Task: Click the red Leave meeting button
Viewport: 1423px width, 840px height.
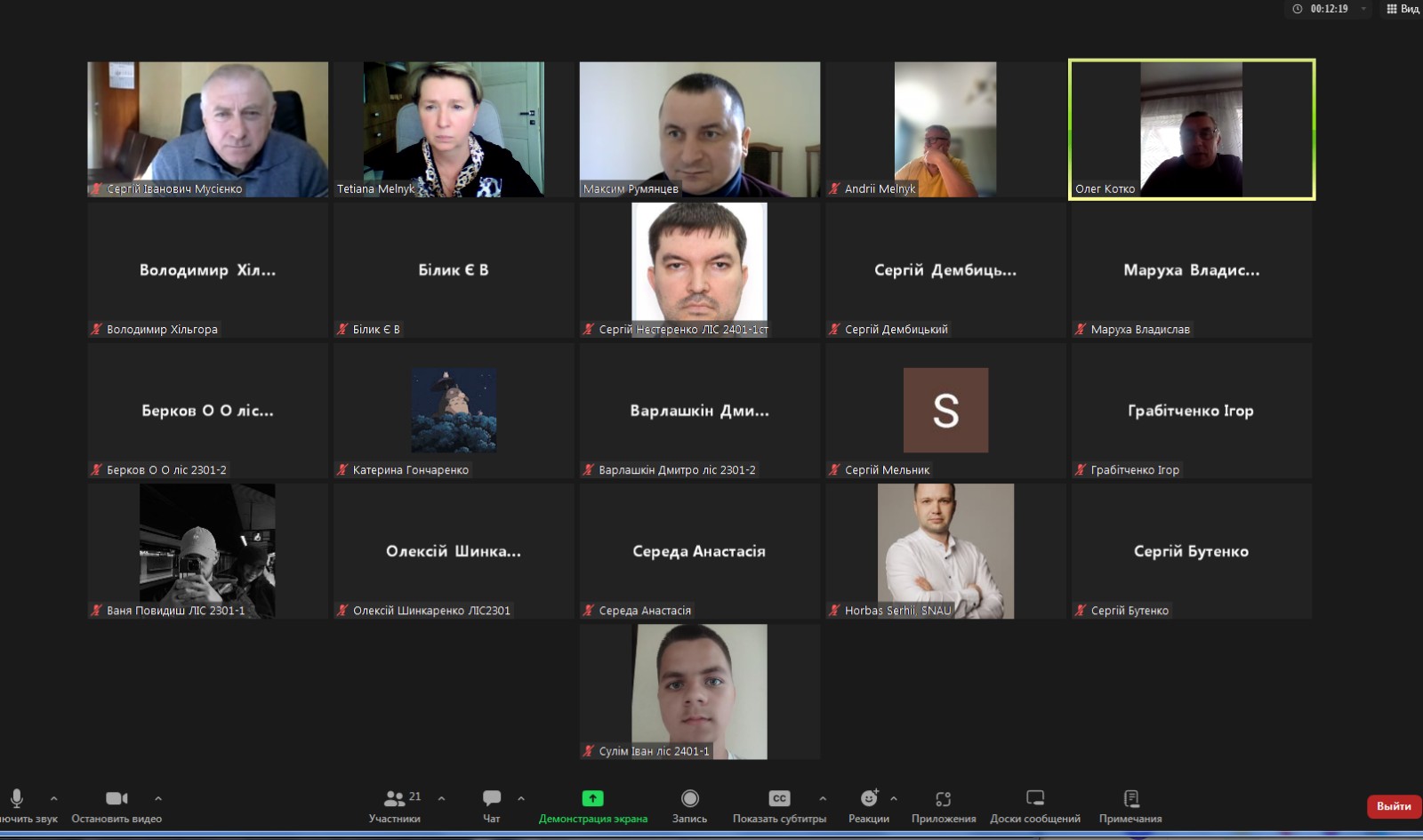Action: pos(1393,806)
